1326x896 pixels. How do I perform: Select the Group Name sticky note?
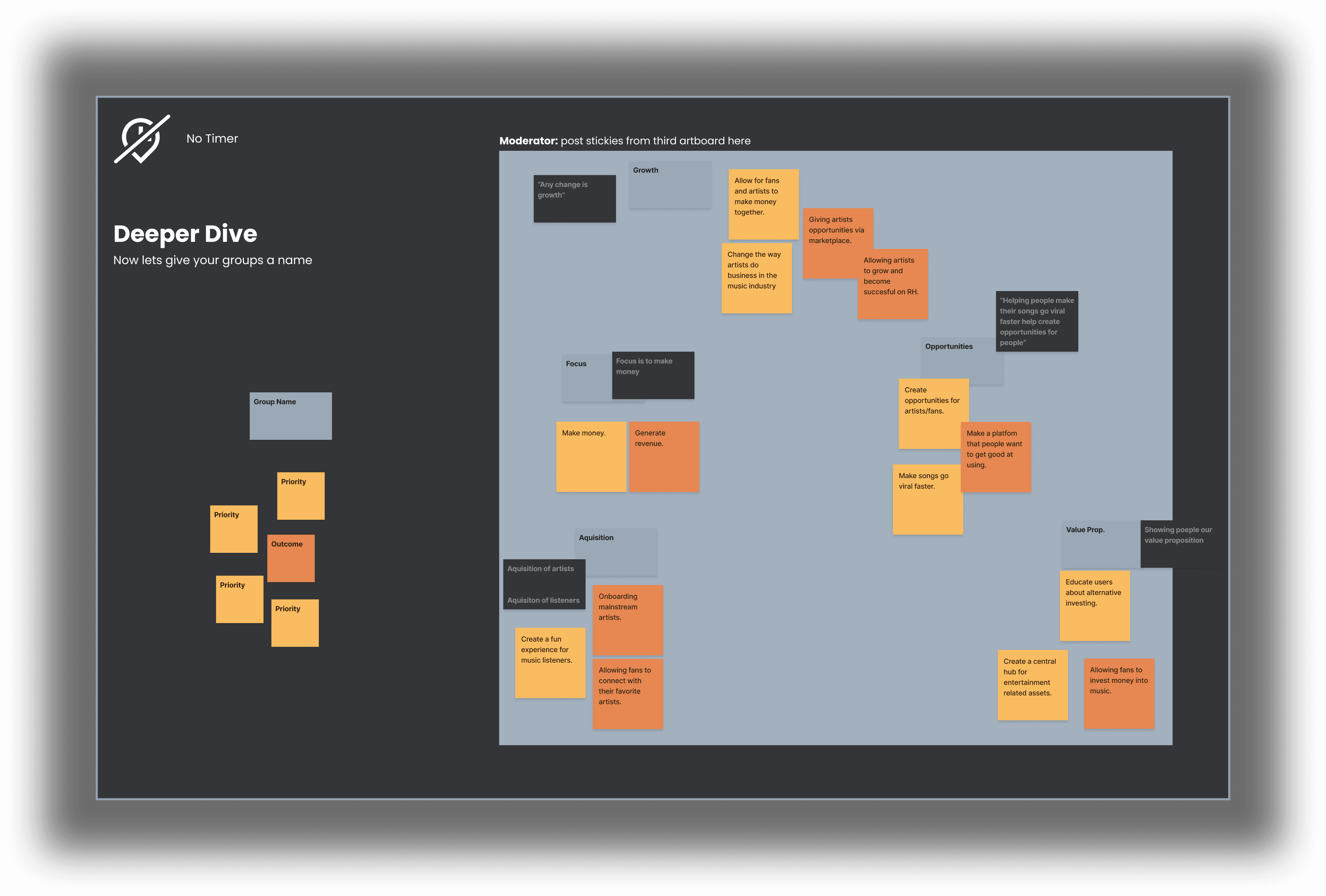(290, 415)
